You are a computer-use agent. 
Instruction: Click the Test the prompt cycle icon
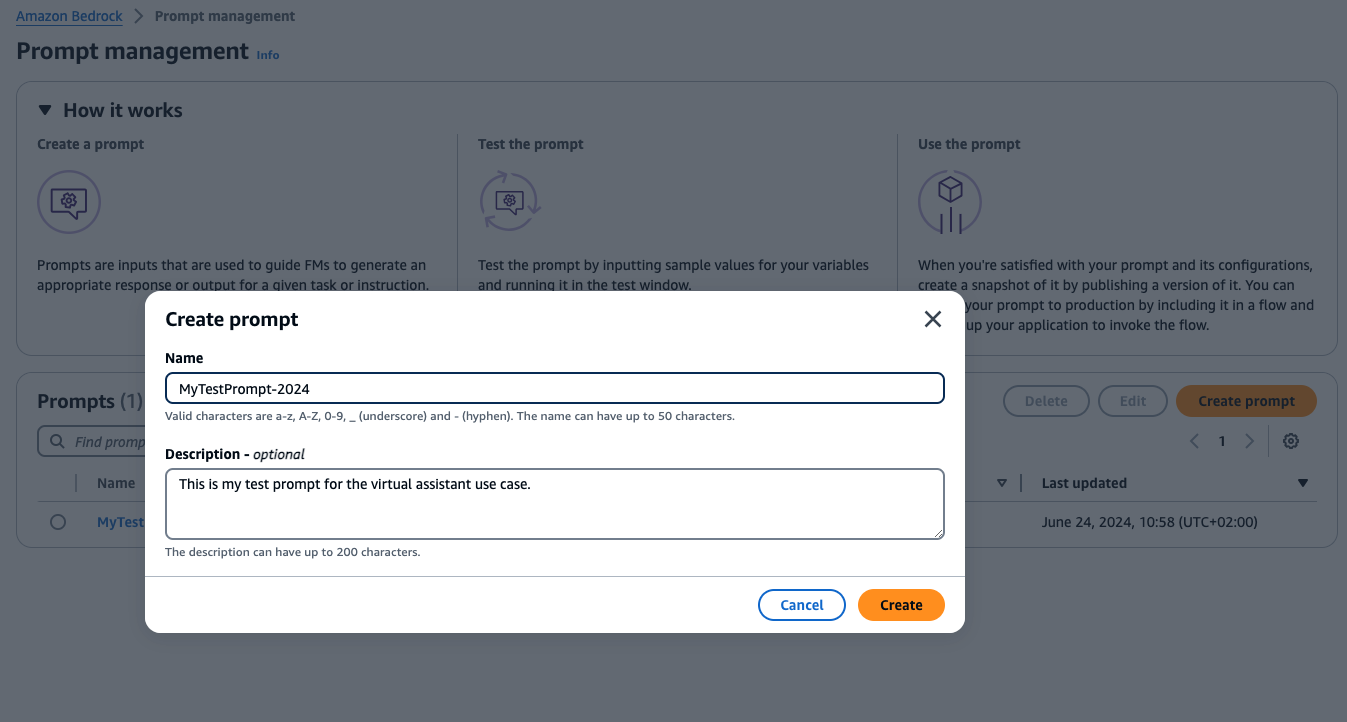(x=510, y=202)
